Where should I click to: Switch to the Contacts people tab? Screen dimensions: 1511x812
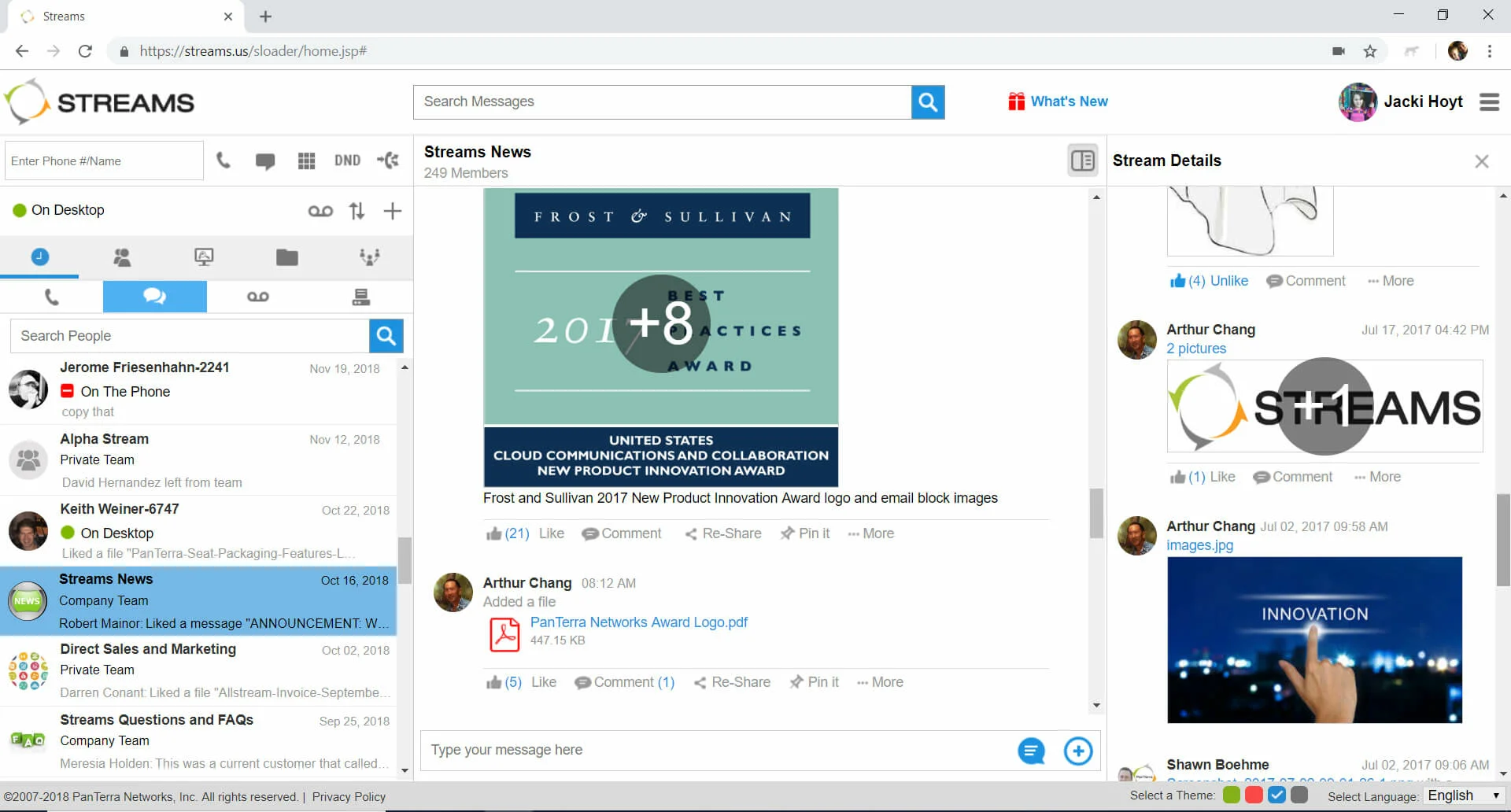click(x=122, y=257)
